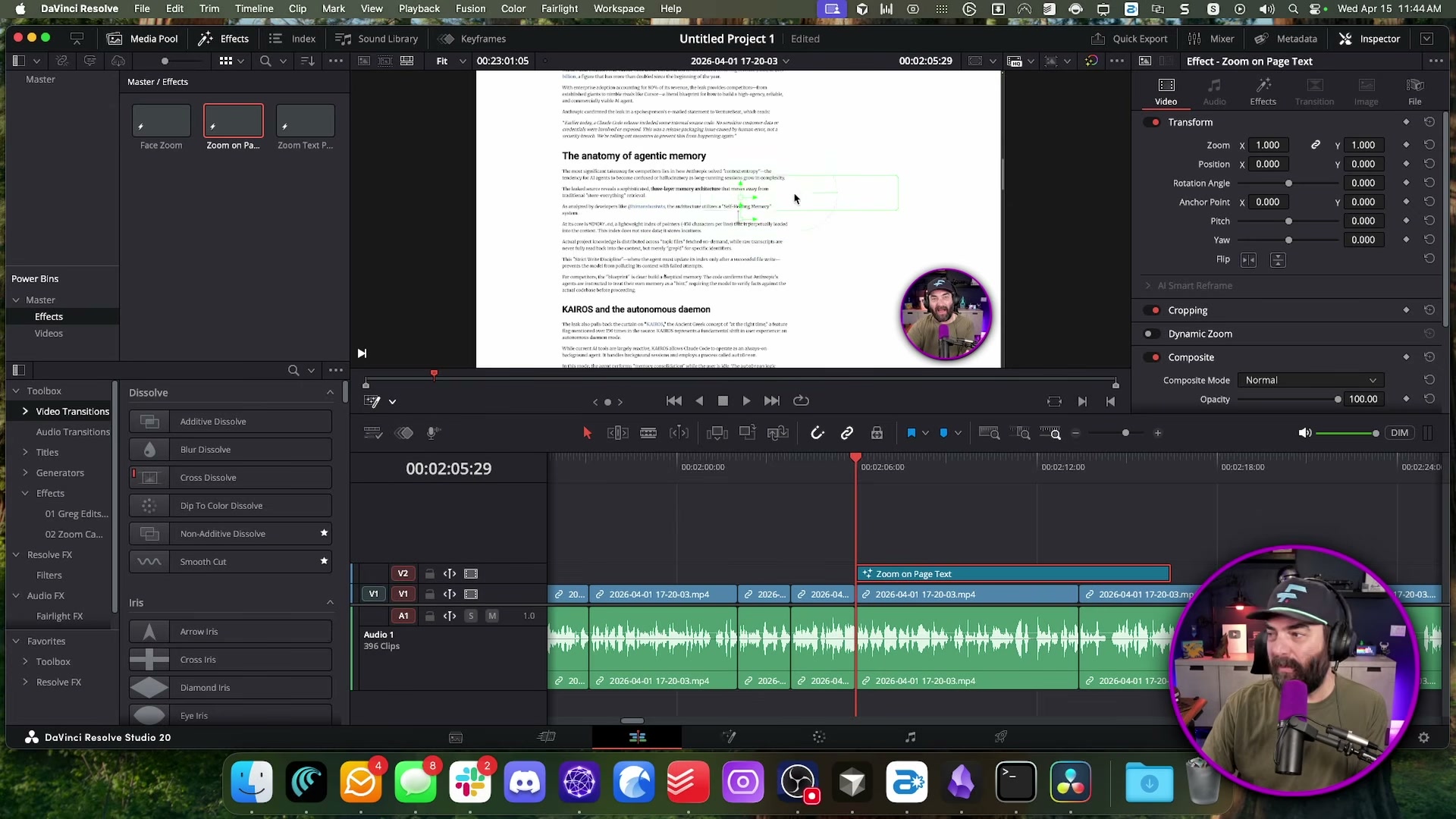Open the Media Pool panel

coord(143,39)
